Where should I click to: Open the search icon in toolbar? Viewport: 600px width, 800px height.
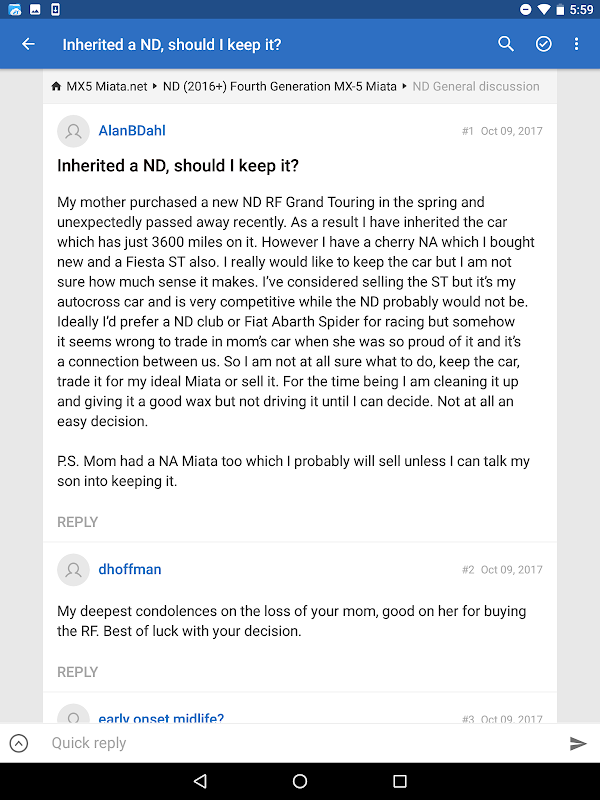point(506,44)
